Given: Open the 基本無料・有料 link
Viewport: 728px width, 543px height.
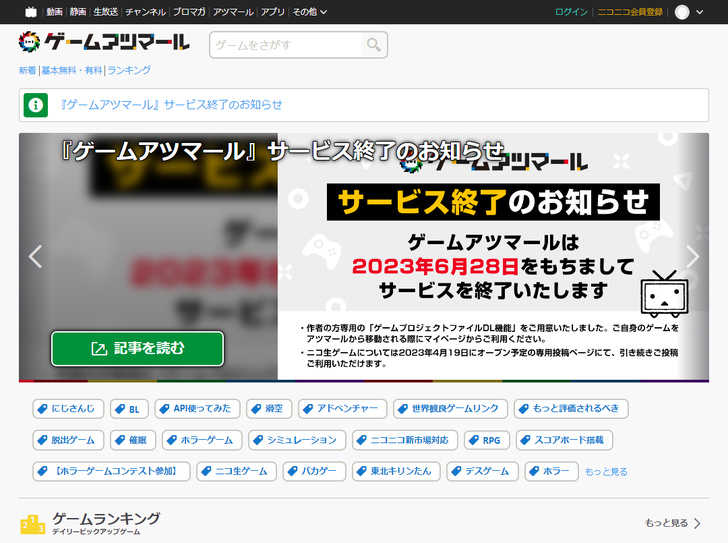Looking at the screenshot, I should 72,71.
